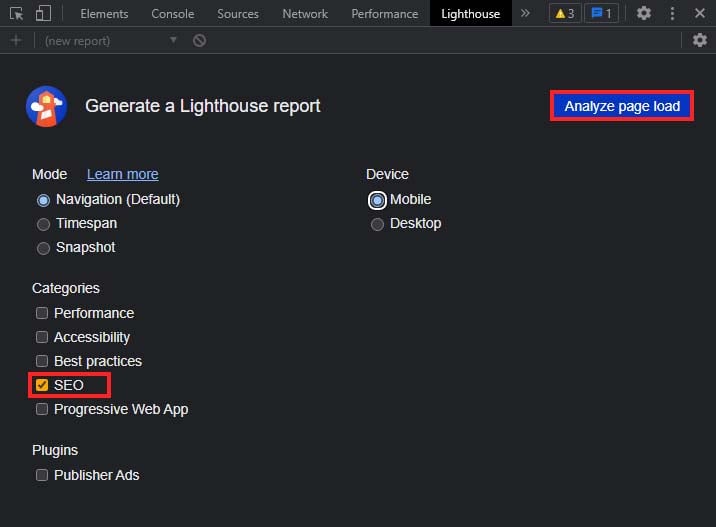
Task: Show more tabs with double chevron
Action: pos(525,13)
